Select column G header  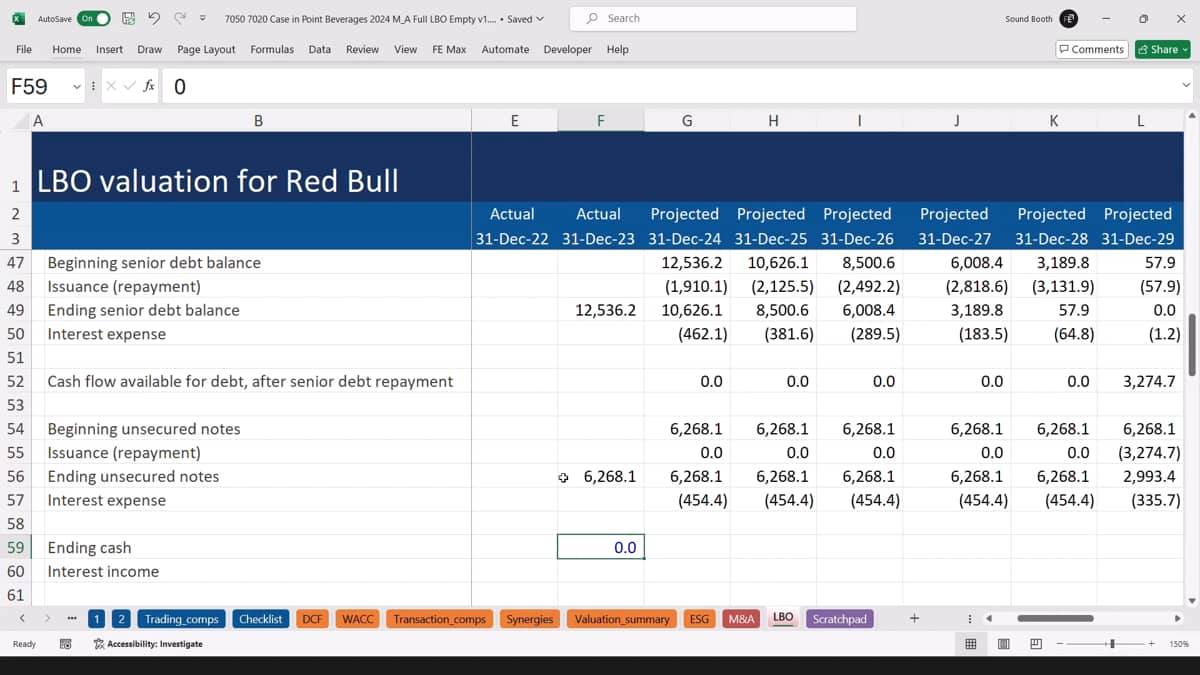[687, 121]
